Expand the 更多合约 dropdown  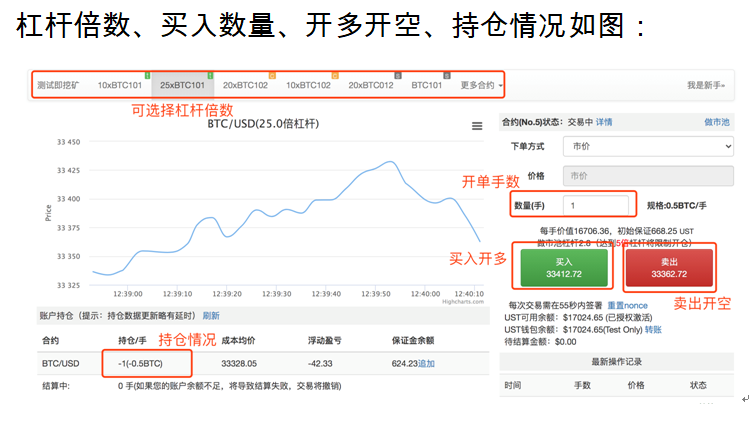point(479,86)
